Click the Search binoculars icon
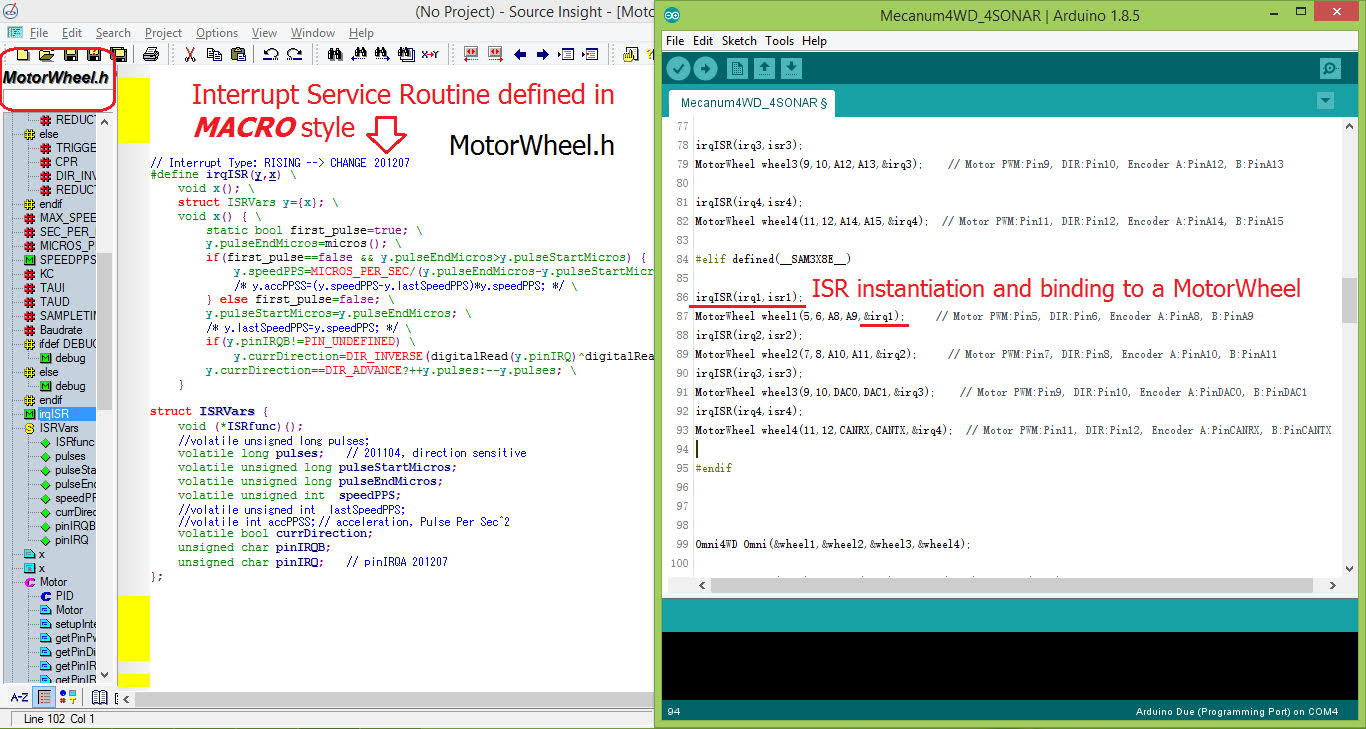This screenshot has height=729, width=1366. click(x=335, y=55)
